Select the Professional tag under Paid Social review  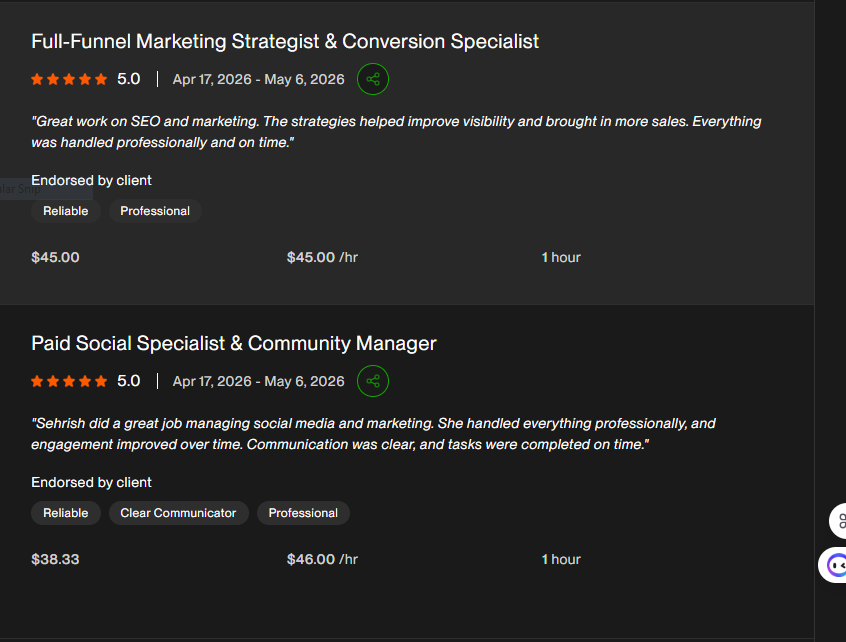coord(303,513)
